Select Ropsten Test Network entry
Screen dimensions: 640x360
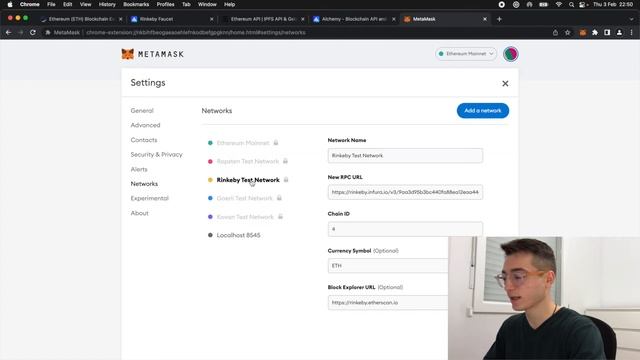coord(248,161)
